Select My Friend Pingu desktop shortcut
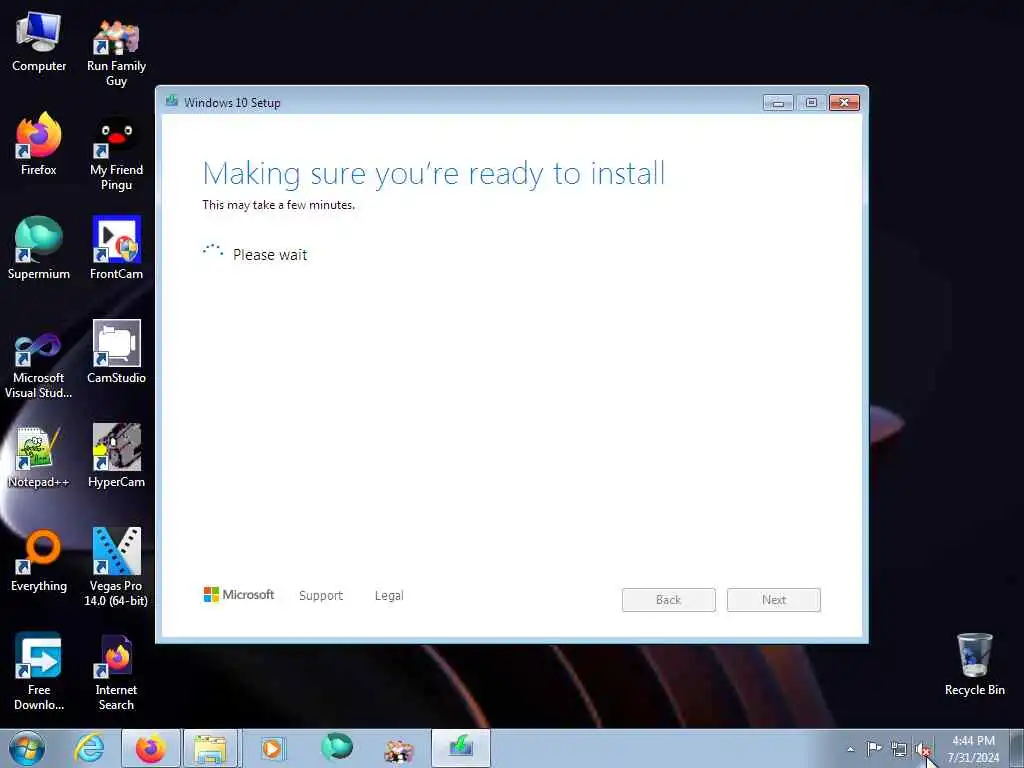The width and height of the screenshot is (1024, 768). click(116, 155)
